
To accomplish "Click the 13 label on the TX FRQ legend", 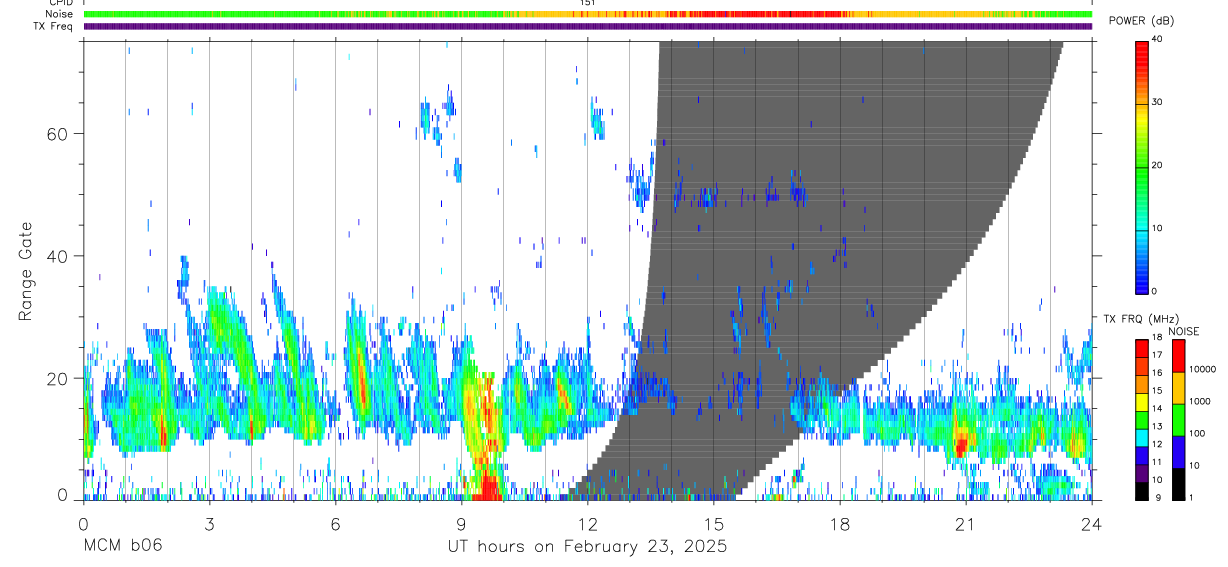I will pyautogui.click(x=1156, y=426).
